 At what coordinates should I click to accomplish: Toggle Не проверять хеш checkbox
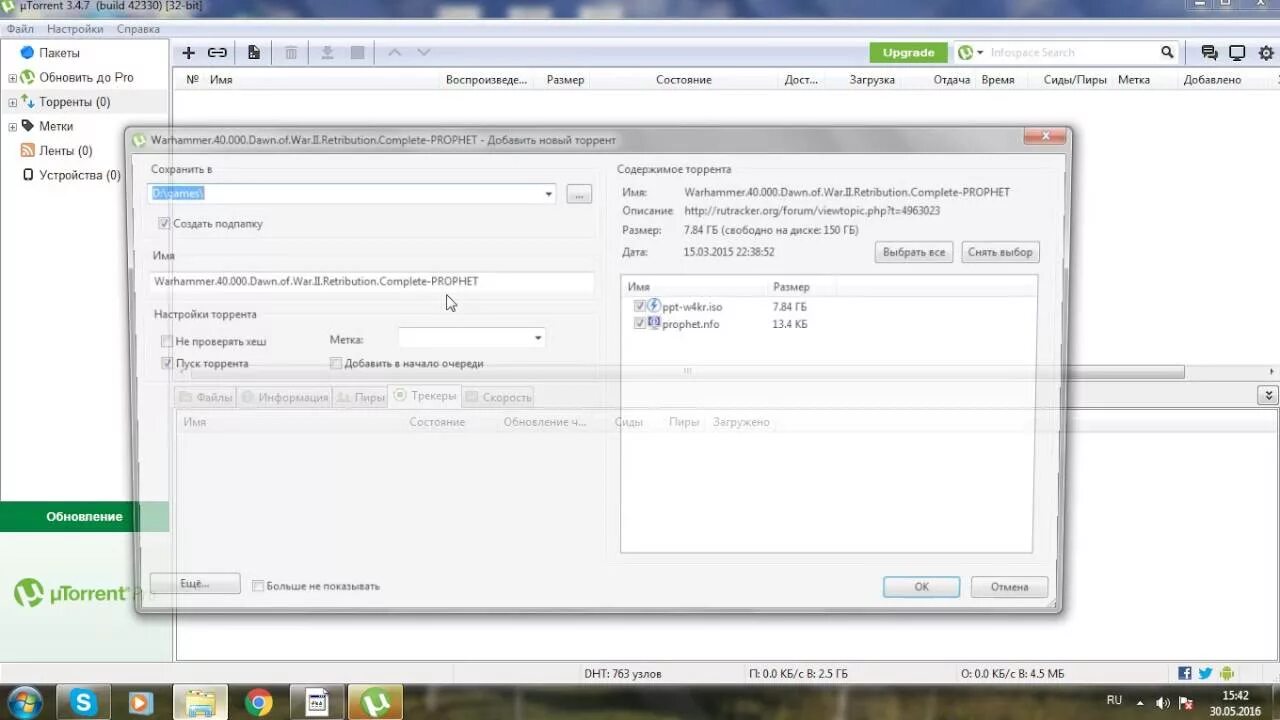[167, 341]
